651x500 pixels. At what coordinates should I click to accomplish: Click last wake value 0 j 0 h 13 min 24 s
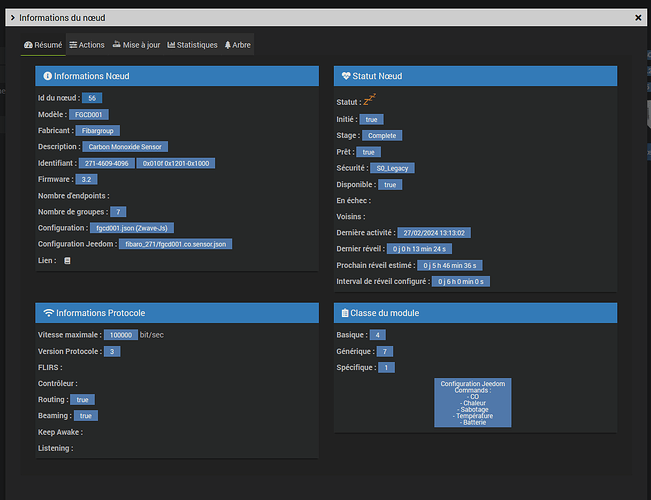pos(419,249)
